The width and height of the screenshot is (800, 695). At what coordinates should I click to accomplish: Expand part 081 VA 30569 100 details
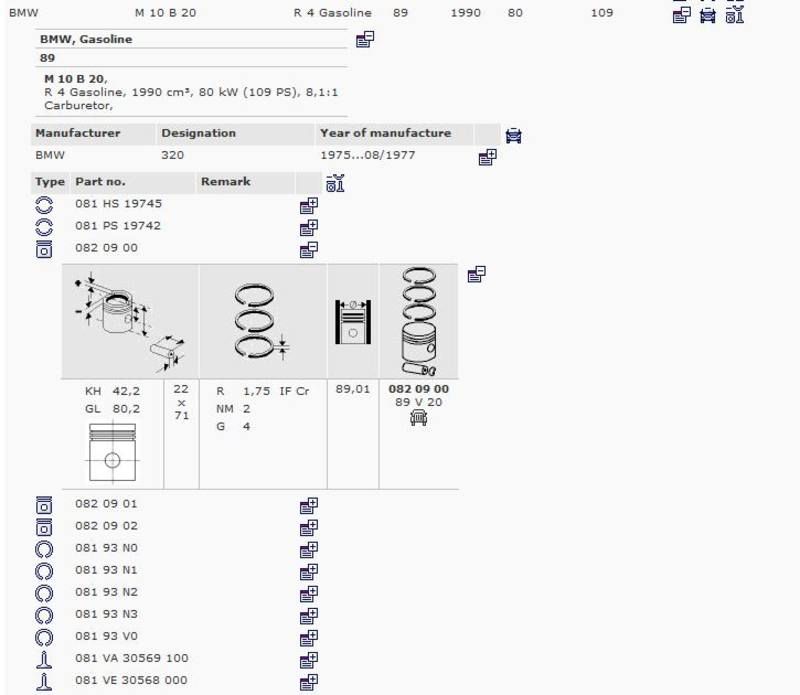309,660
